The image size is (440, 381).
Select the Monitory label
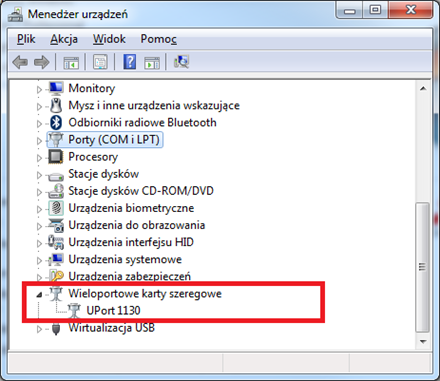(x=92, y=88)
